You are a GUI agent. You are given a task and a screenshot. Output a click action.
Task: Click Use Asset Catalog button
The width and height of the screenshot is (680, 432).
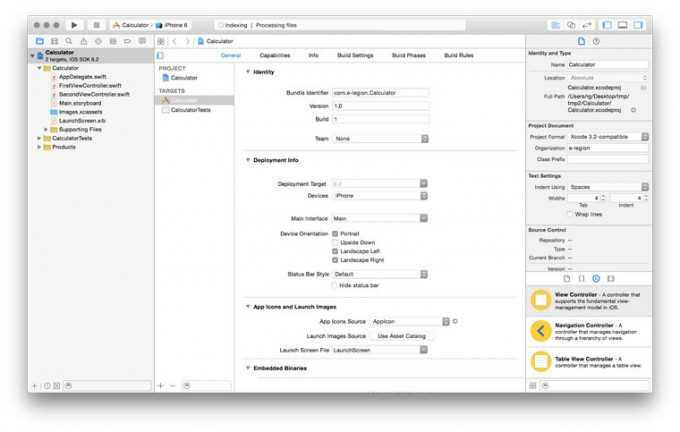click(x=402, y=336)
